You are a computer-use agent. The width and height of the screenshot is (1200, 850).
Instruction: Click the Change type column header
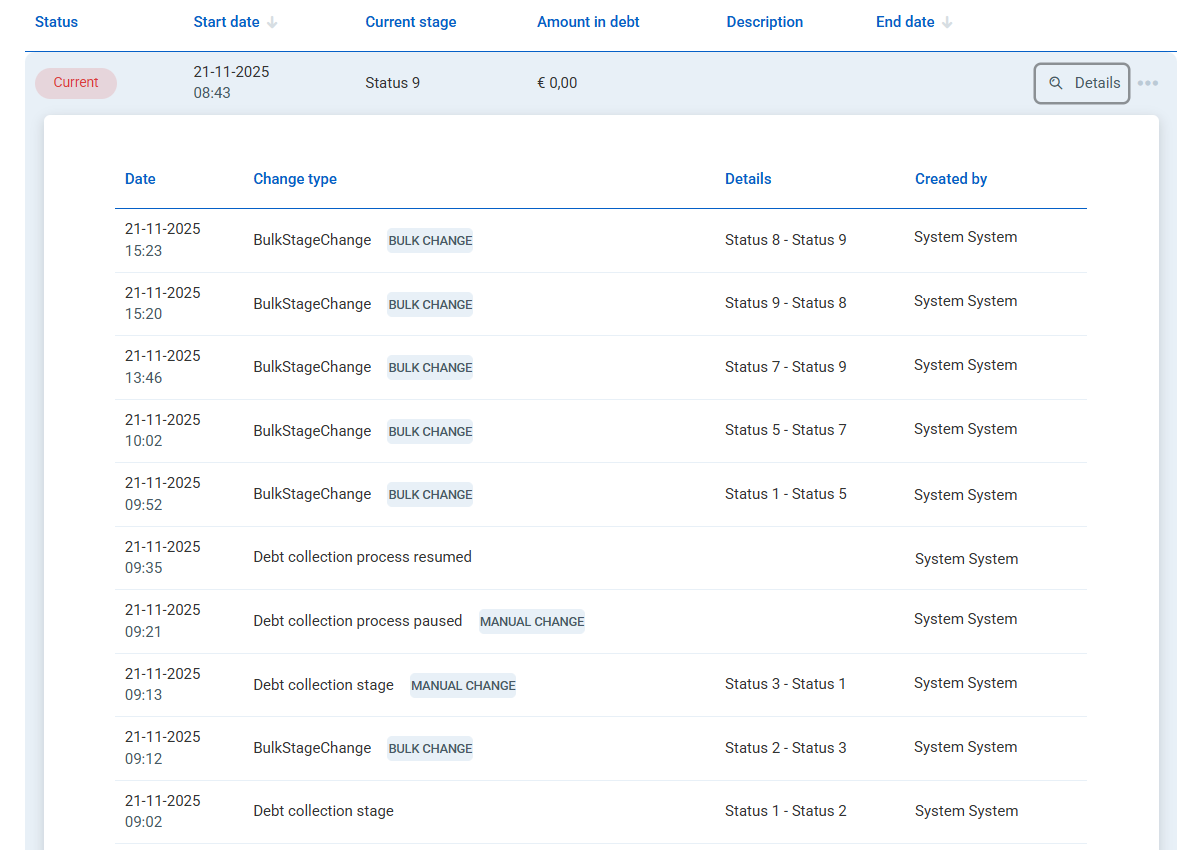click(x=295, y=179)
